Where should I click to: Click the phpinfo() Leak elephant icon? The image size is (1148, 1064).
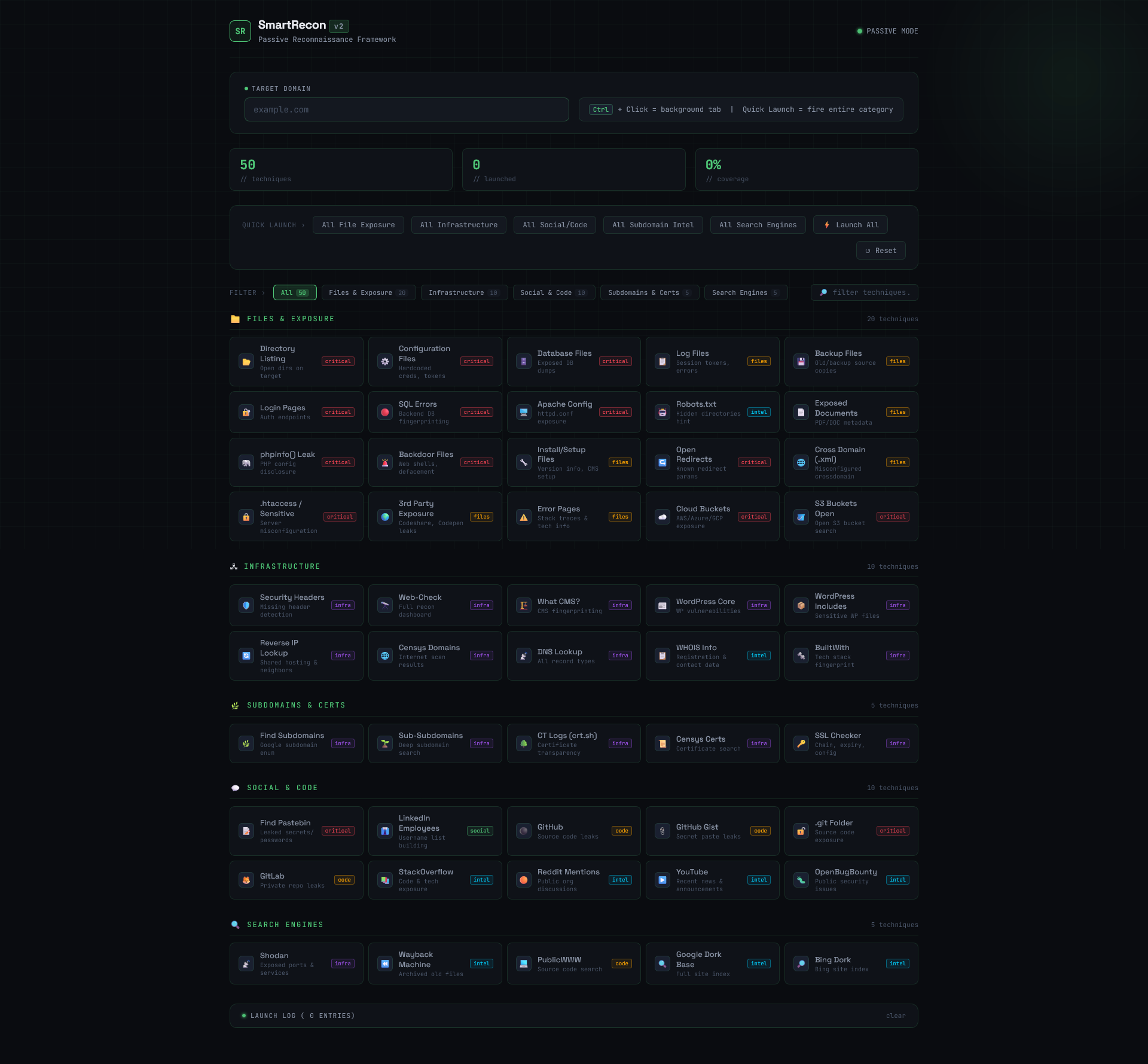(x=246, y=462)
